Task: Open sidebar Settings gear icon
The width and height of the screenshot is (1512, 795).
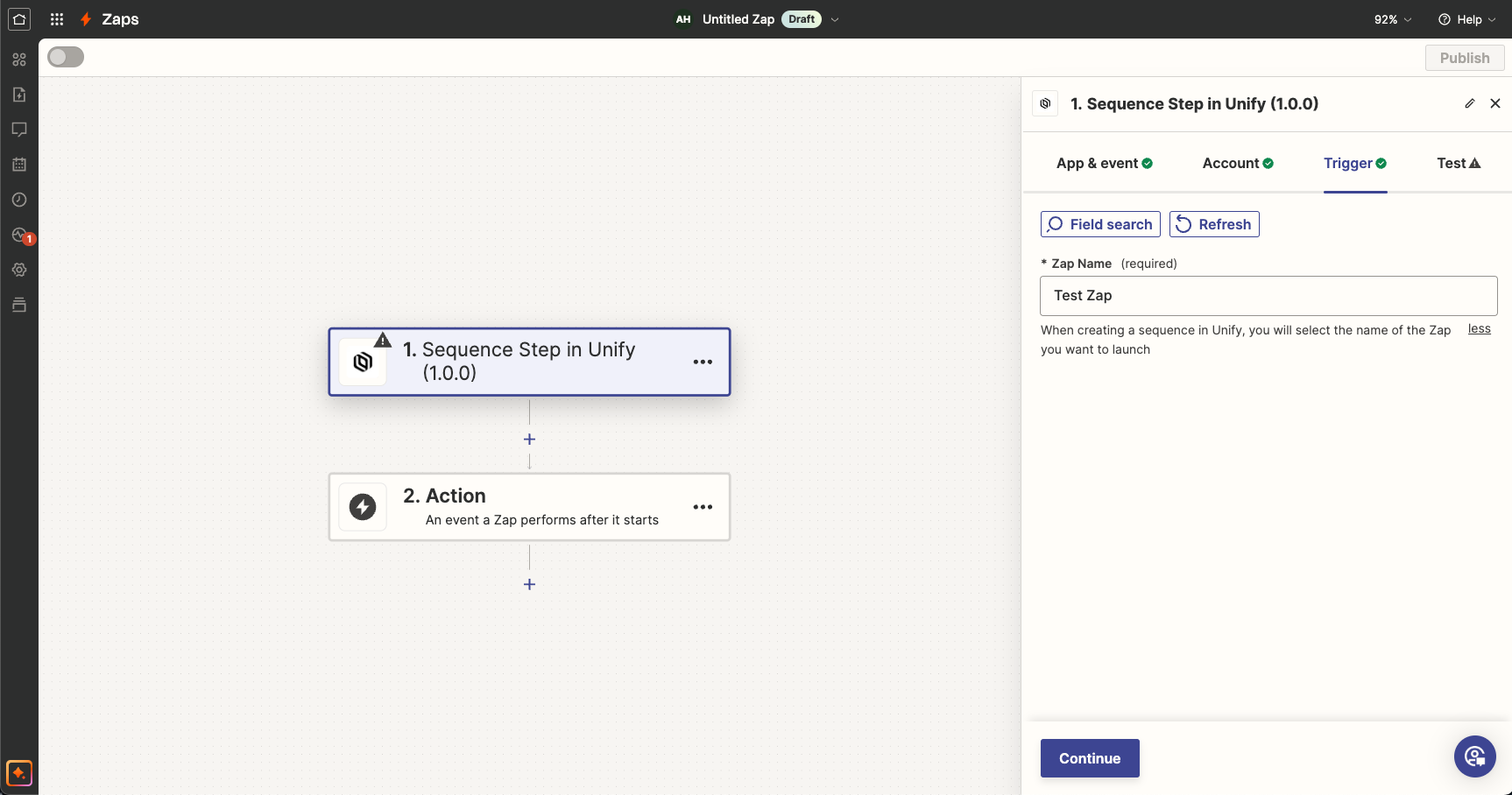Action: pyautogui.click(x=19, y=270)
